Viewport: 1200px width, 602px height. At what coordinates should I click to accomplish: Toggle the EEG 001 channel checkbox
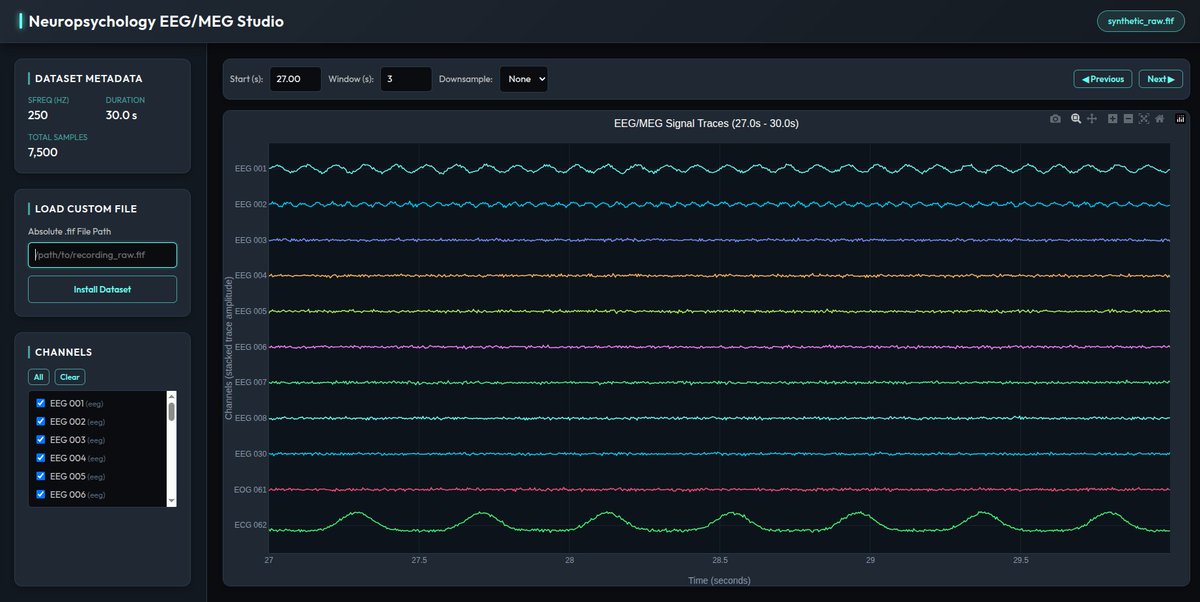(41, 403)
